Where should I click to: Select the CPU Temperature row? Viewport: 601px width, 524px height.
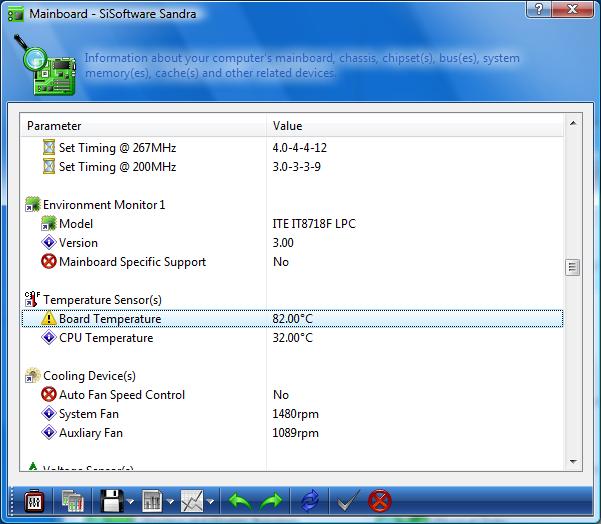pos(292,338)
